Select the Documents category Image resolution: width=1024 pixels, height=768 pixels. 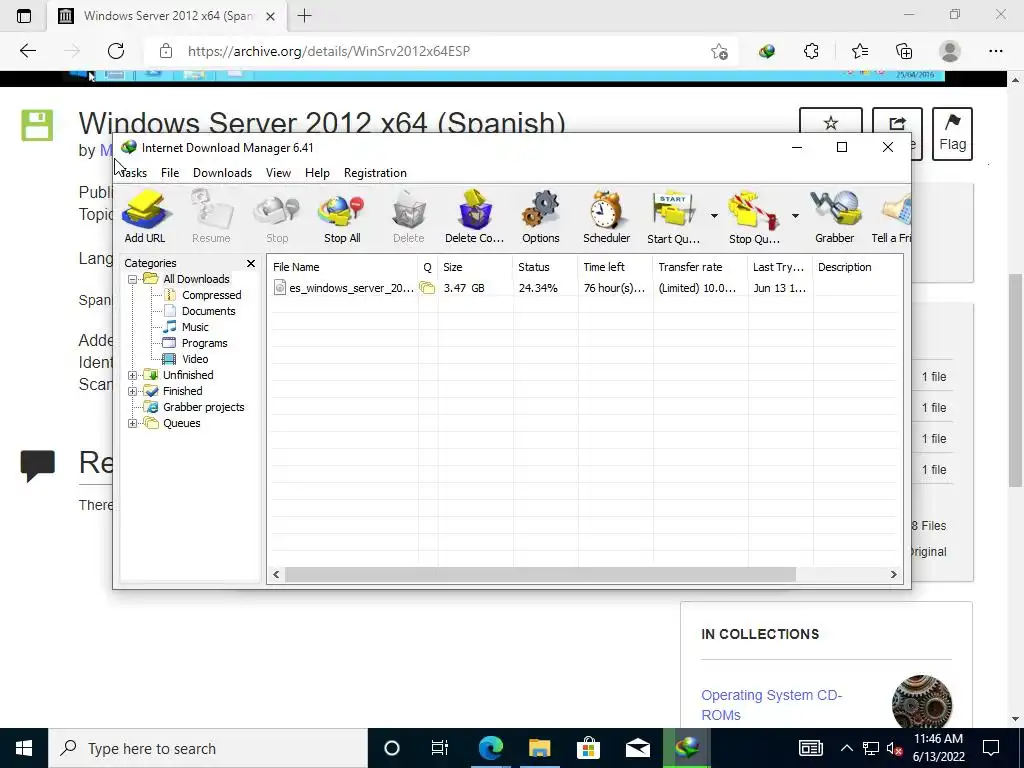click(x=208, y=312)
